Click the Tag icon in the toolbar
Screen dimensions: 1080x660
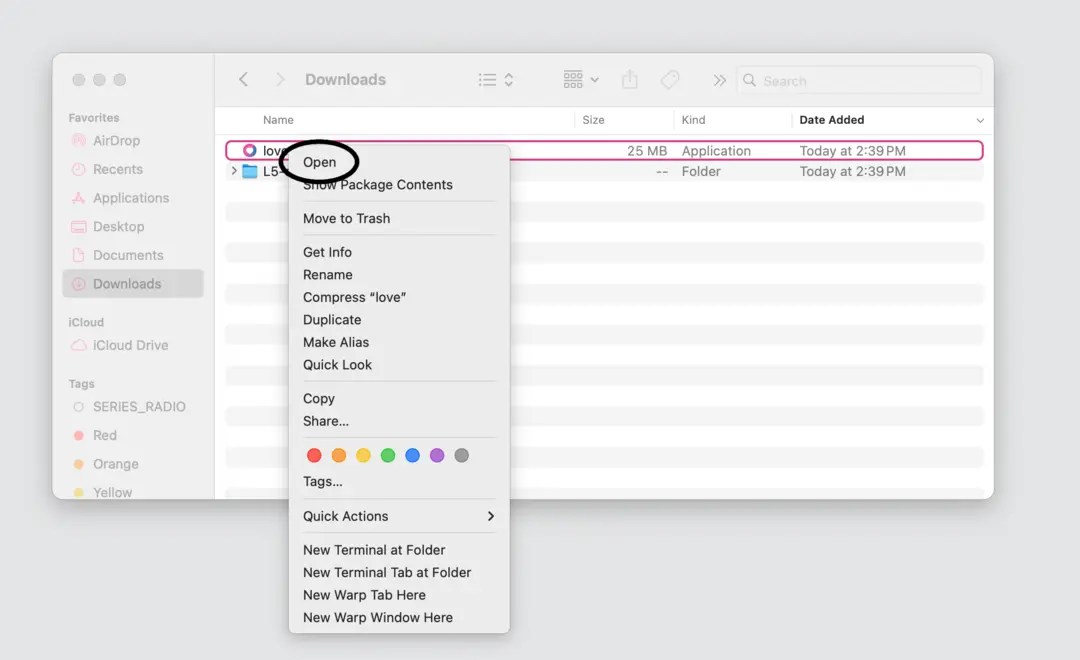tap(670, 80)
